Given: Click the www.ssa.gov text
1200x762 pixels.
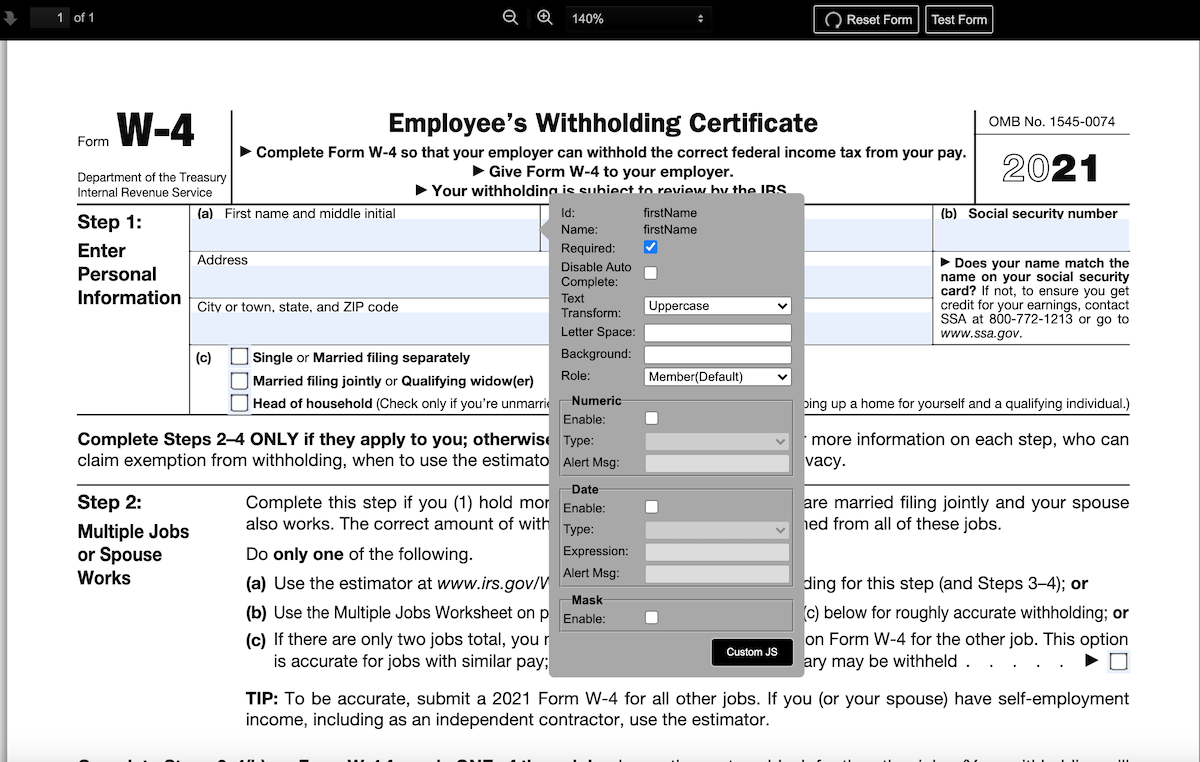Looking at the screenshot, I should click(x=981, y=334).
